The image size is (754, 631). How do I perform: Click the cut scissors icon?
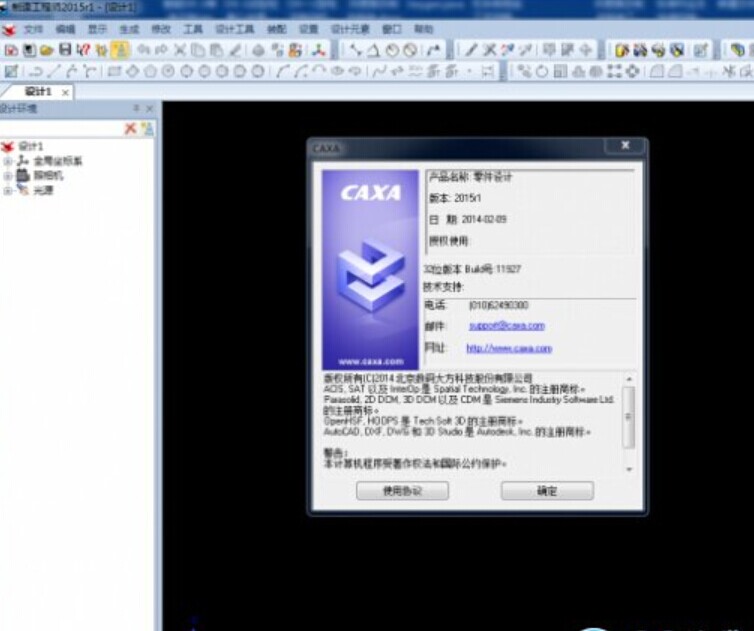point(180,50)
